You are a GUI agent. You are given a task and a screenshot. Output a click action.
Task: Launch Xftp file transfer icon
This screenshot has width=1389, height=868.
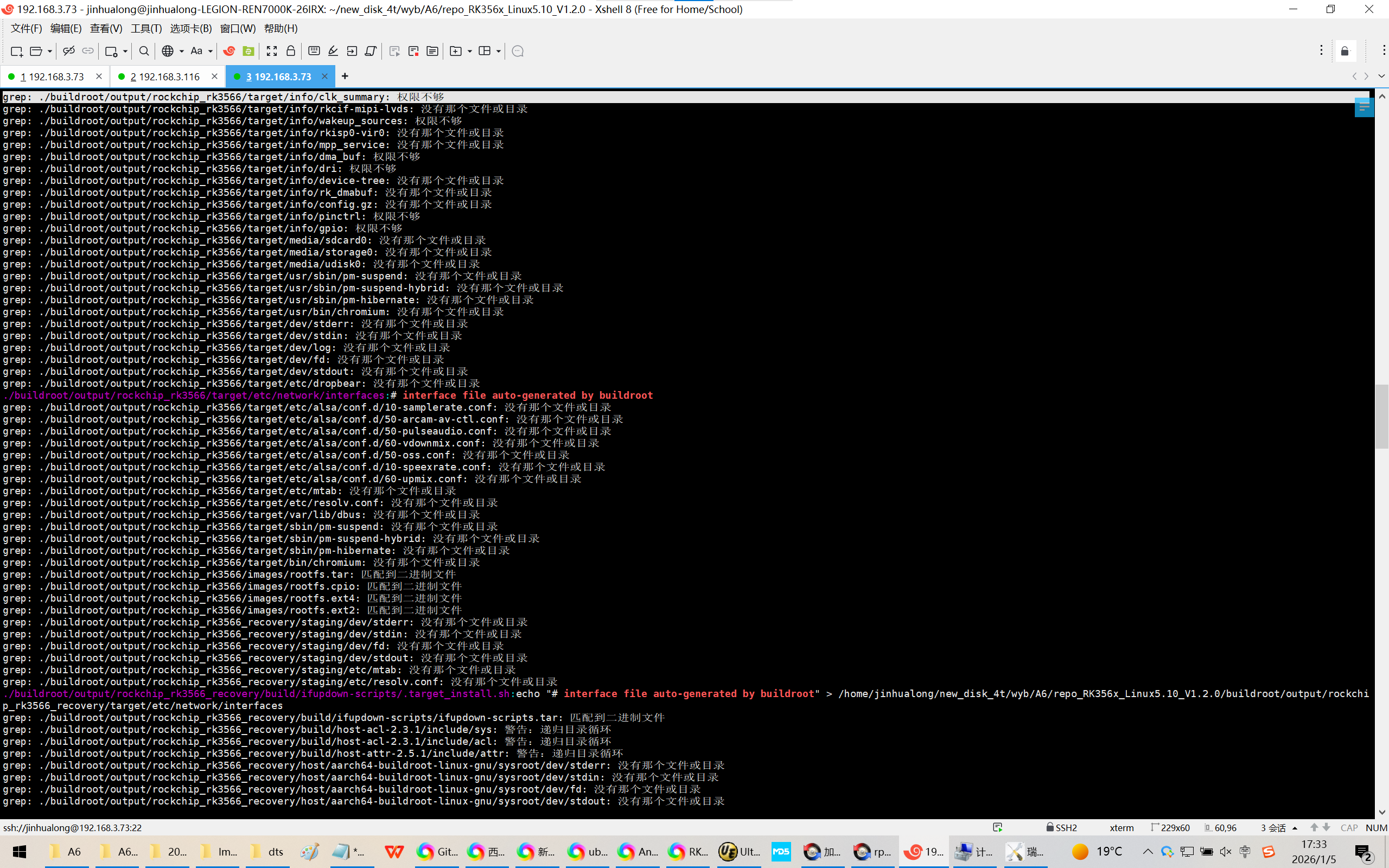tap(249, 51)
